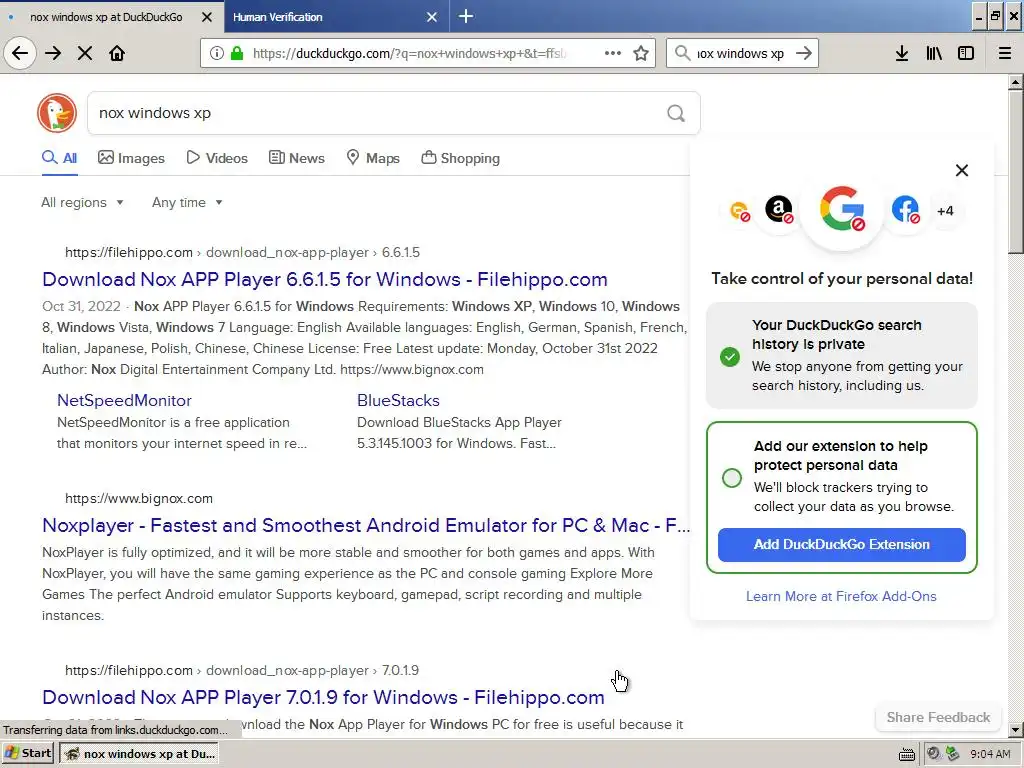Open page actions three-dot menu in address bar
The height and width of the screenshot is (768, 1024).
click(613, 54)
